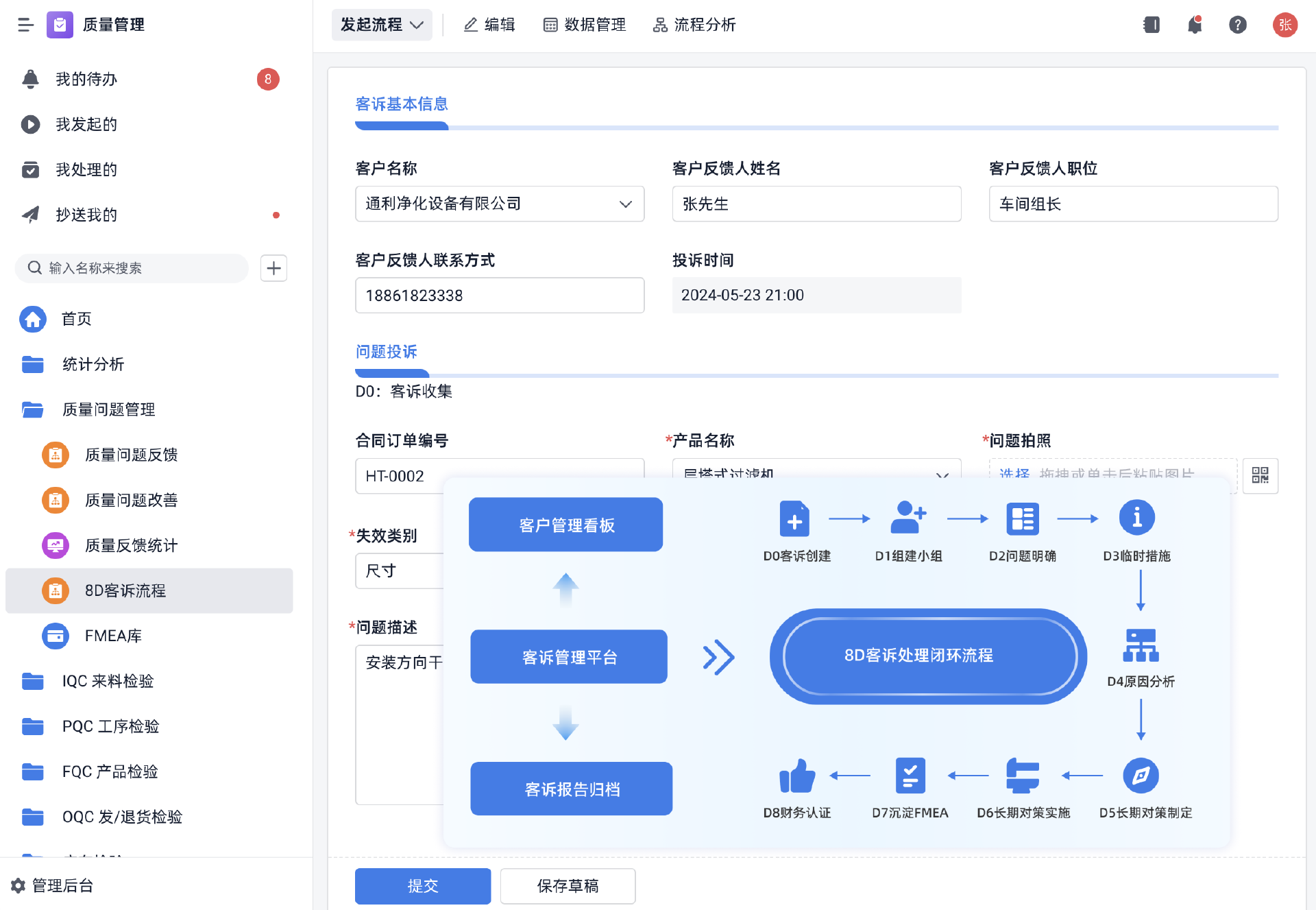Expand the 发起流程 dropdown
This screenshot has height=910, width=1316.
point(382,25)
